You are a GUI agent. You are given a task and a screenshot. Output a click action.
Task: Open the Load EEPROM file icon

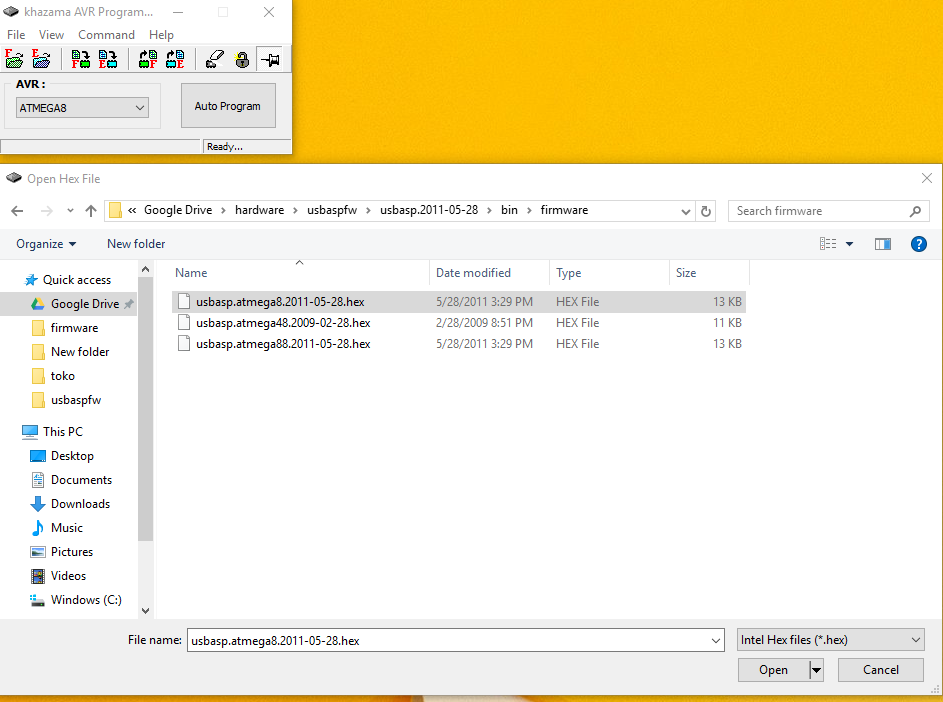41,60
